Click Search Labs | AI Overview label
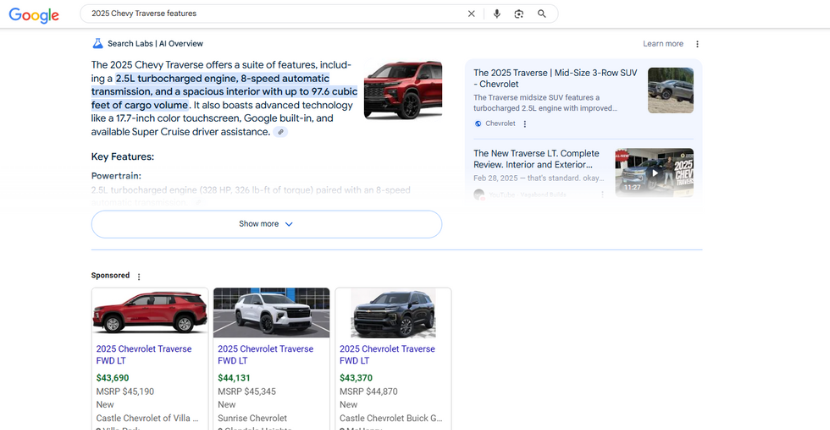Viewport: 830px width, 430px height. (x=155, y=44)
